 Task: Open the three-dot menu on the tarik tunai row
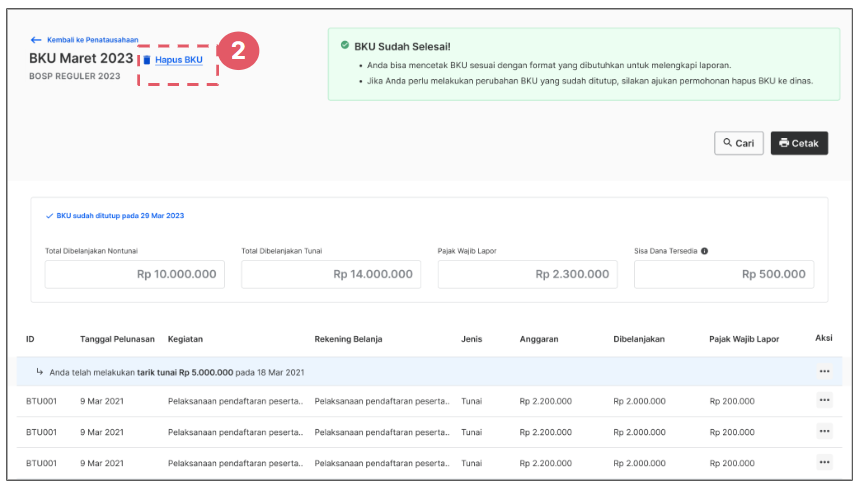[824, 372]
